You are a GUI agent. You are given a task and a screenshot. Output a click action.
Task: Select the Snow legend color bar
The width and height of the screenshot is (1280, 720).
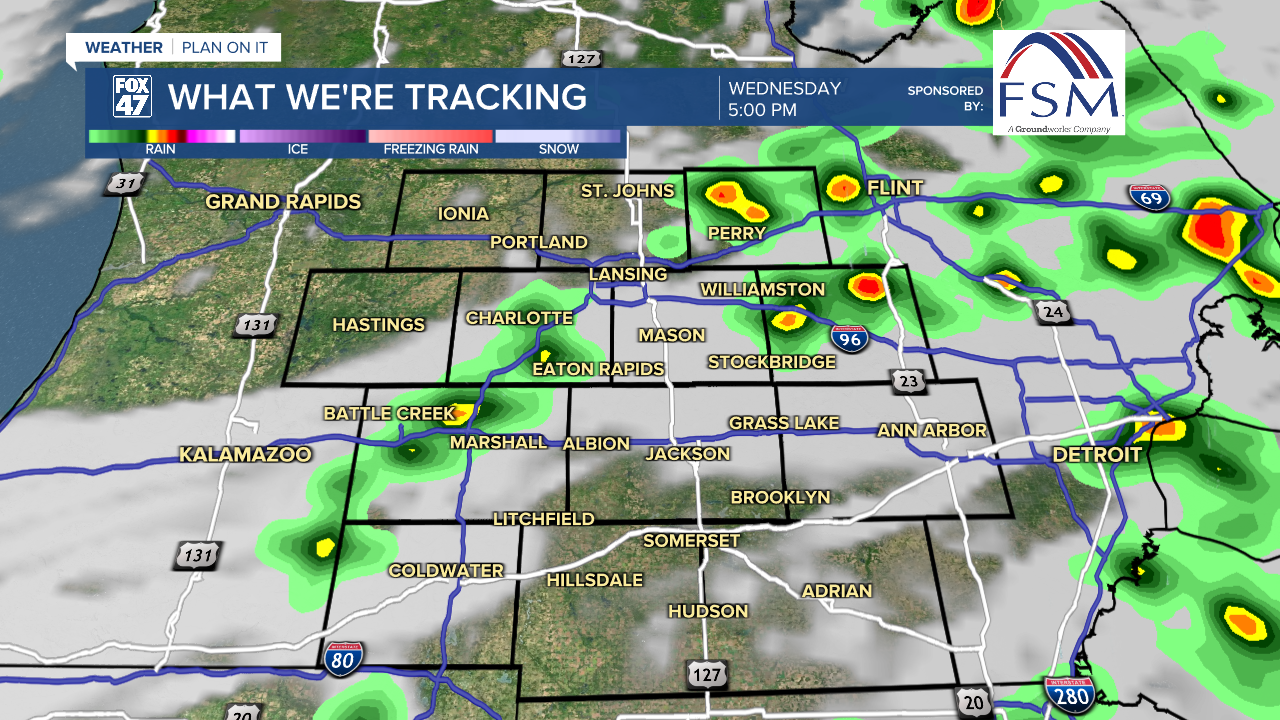click(x=558, y=137)
